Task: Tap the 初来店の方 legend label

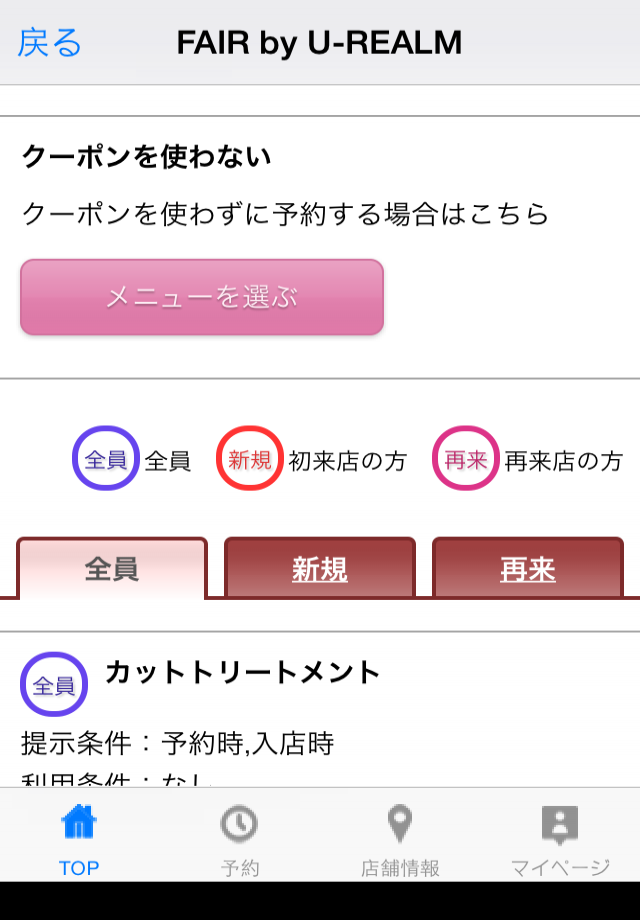Action: pos(348,461)
